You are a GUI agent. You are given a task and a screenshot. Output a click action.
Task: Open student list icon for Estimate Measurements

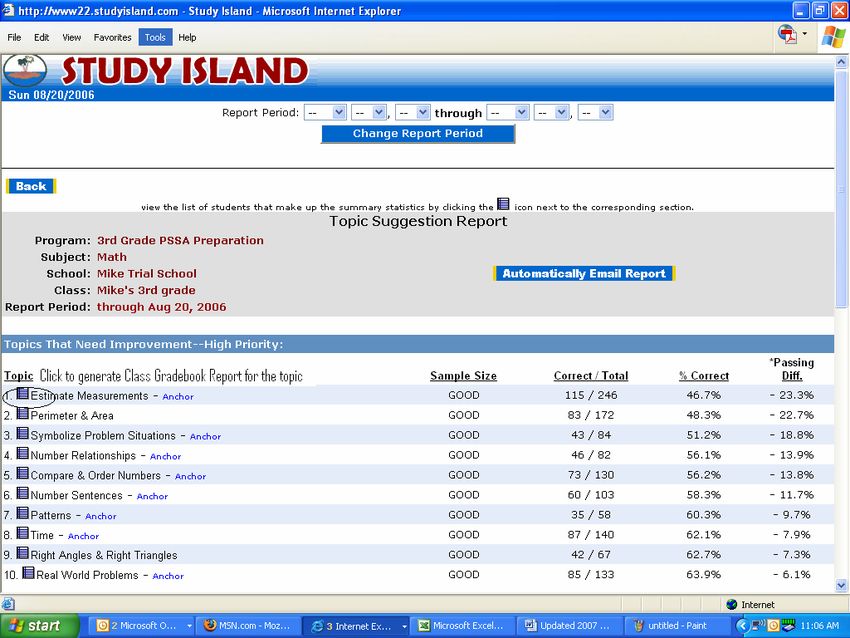pyautogui.click(x=23, y=394)
